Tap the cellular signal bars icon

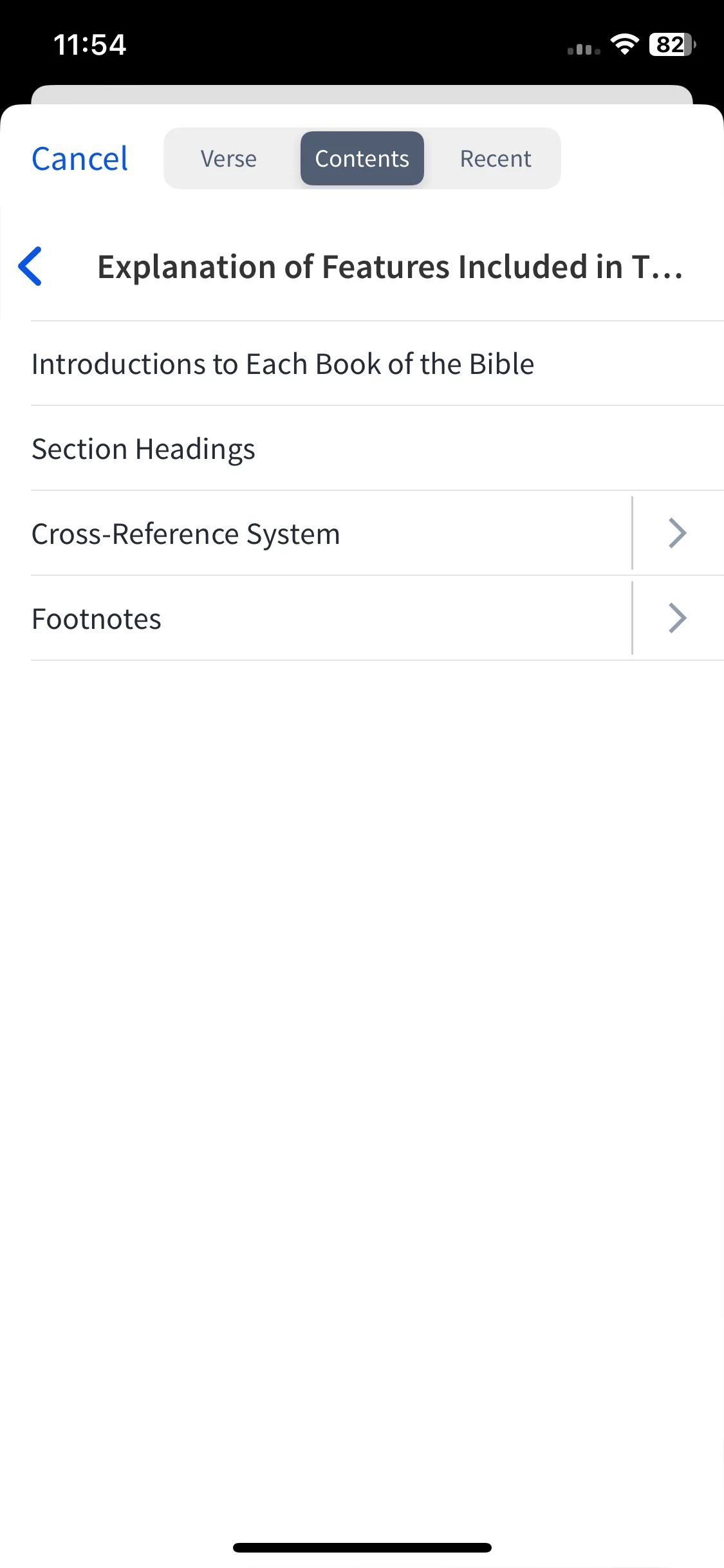pyautogui.click(x=584, y=49)
